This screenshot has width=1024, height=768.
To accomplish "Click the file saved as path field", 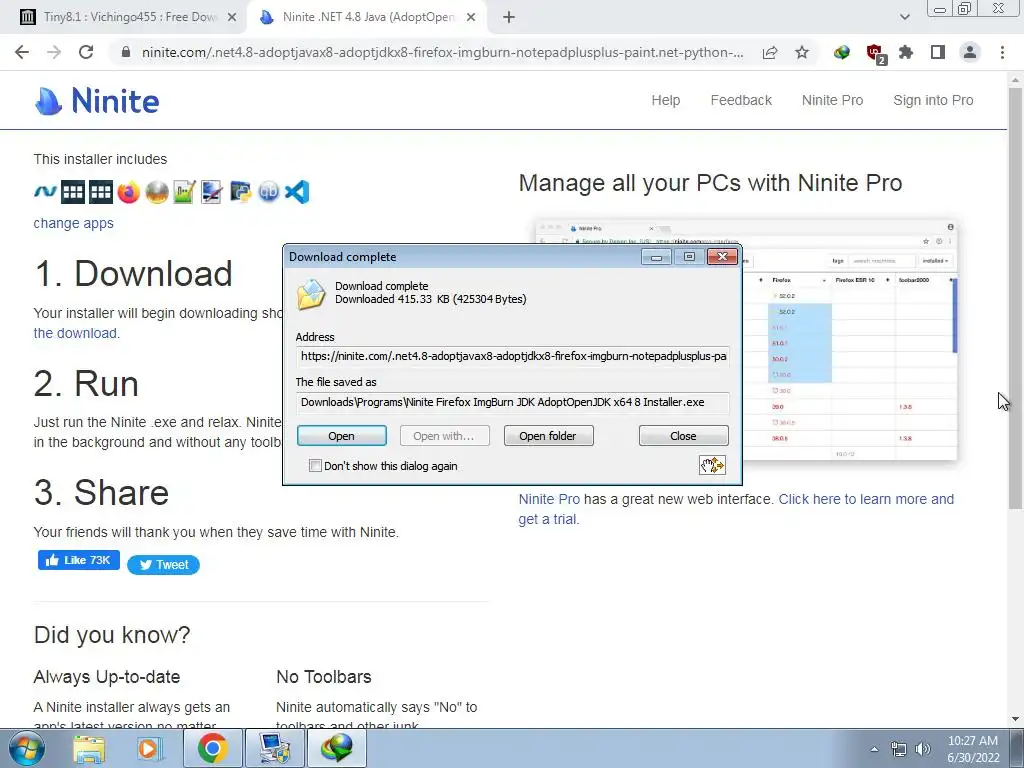I will (513, 402).
